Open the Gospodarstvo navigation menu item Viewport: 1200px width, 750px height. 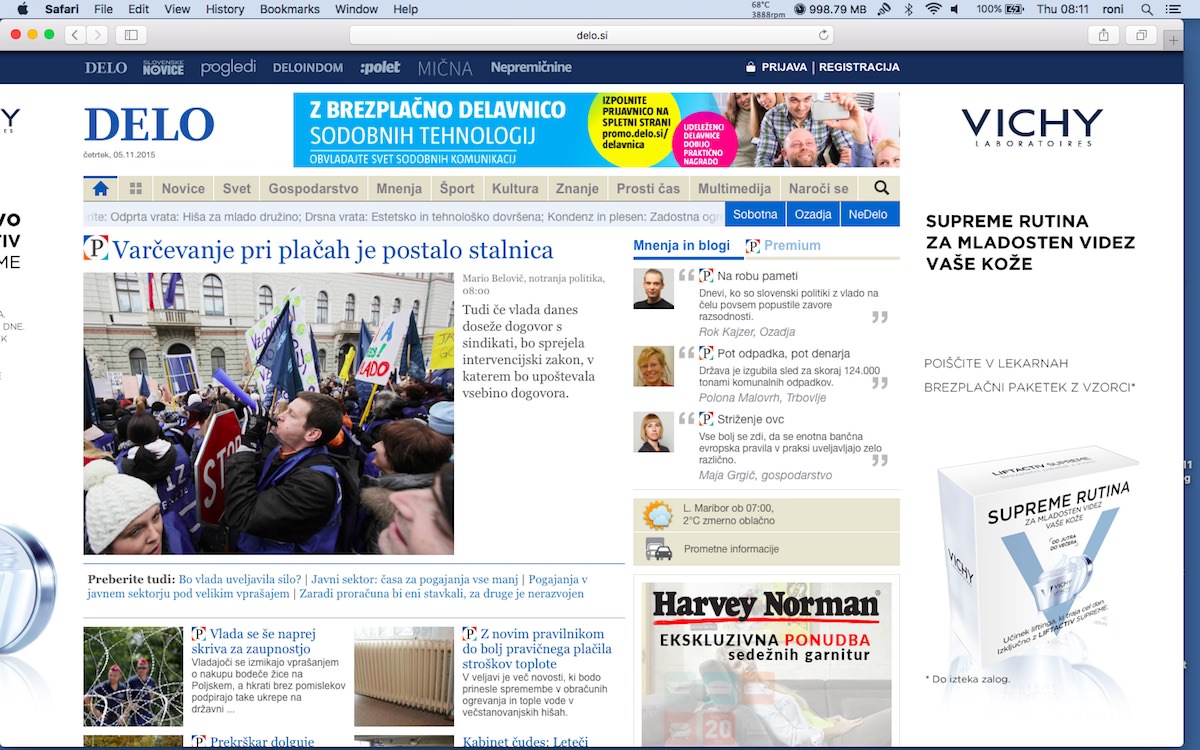click(x=313, y=188)
